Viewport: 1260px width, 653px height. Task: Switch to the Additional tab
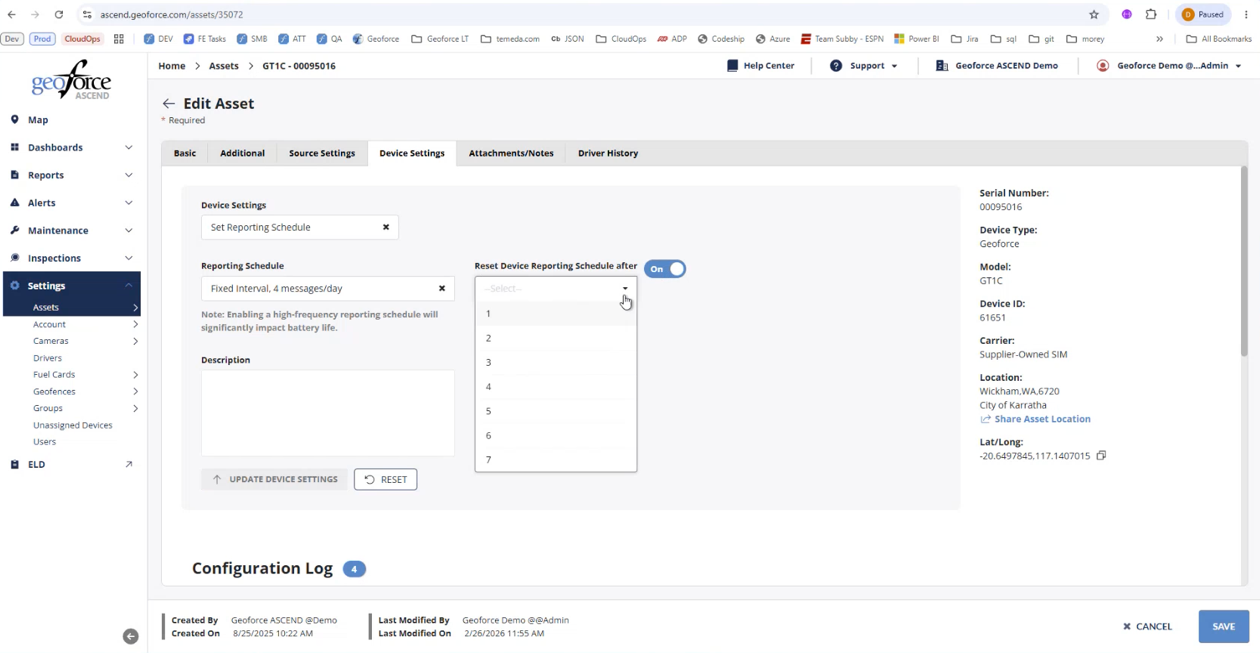[x=242, y=153]
